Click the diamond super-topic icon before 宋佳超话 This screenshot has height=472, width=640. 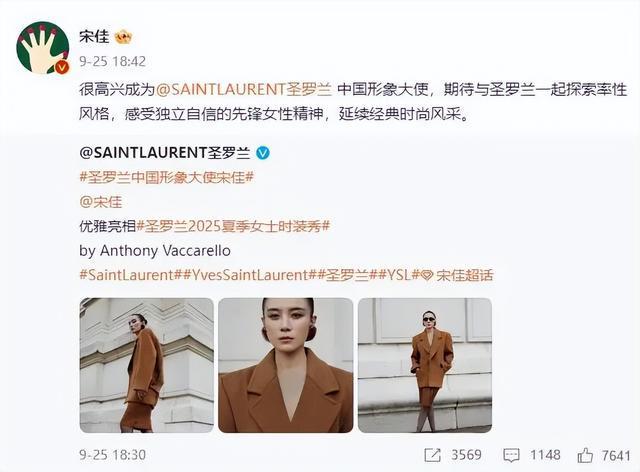click(x=427, y=276)
